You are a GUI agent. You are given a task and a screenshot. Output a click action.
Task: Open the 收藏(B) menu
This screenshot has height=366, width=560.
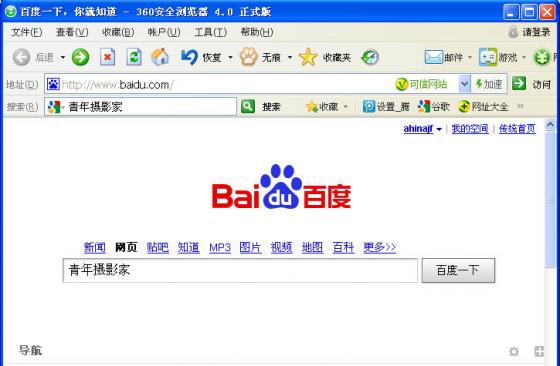click(118, 32)
